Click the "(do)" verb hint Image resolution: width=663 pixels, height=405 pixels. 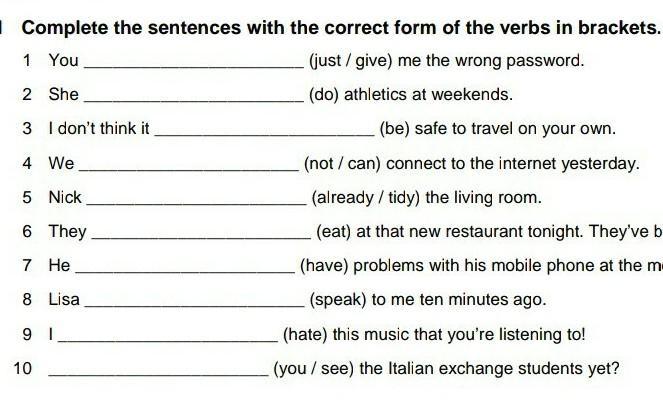[x=326, y=95]
